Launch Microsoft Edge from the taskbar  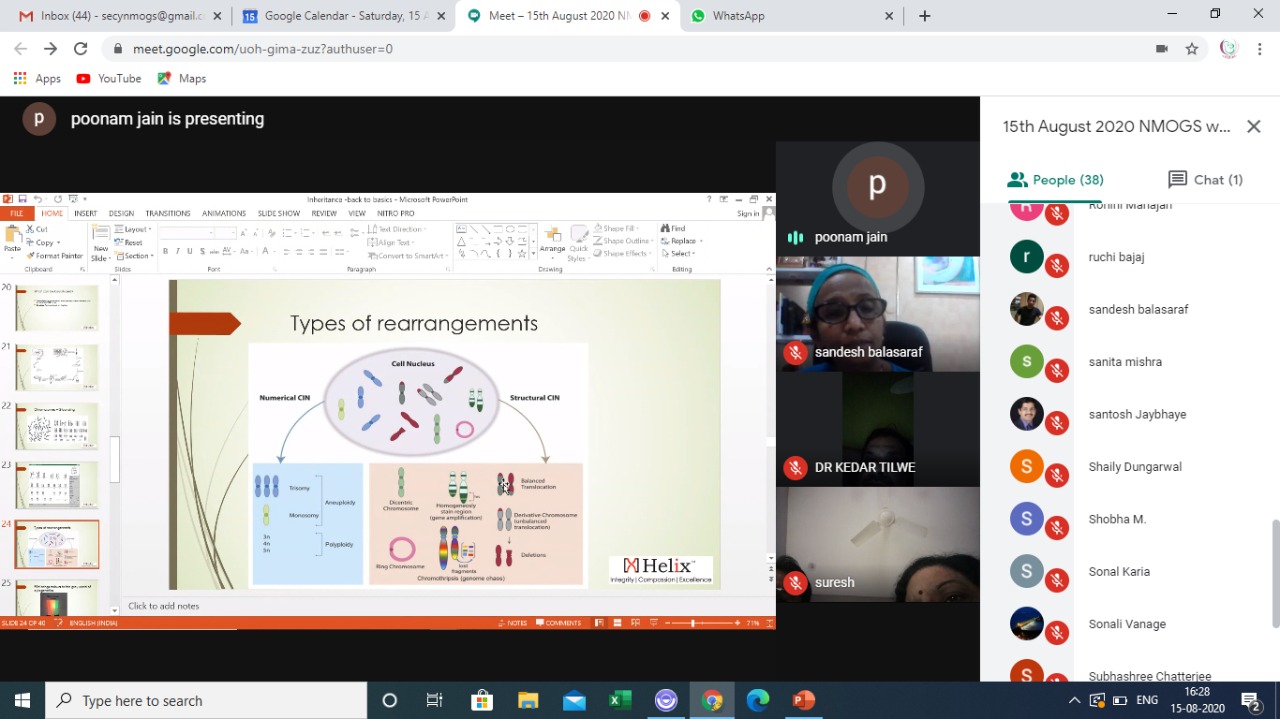pos(758,700)
